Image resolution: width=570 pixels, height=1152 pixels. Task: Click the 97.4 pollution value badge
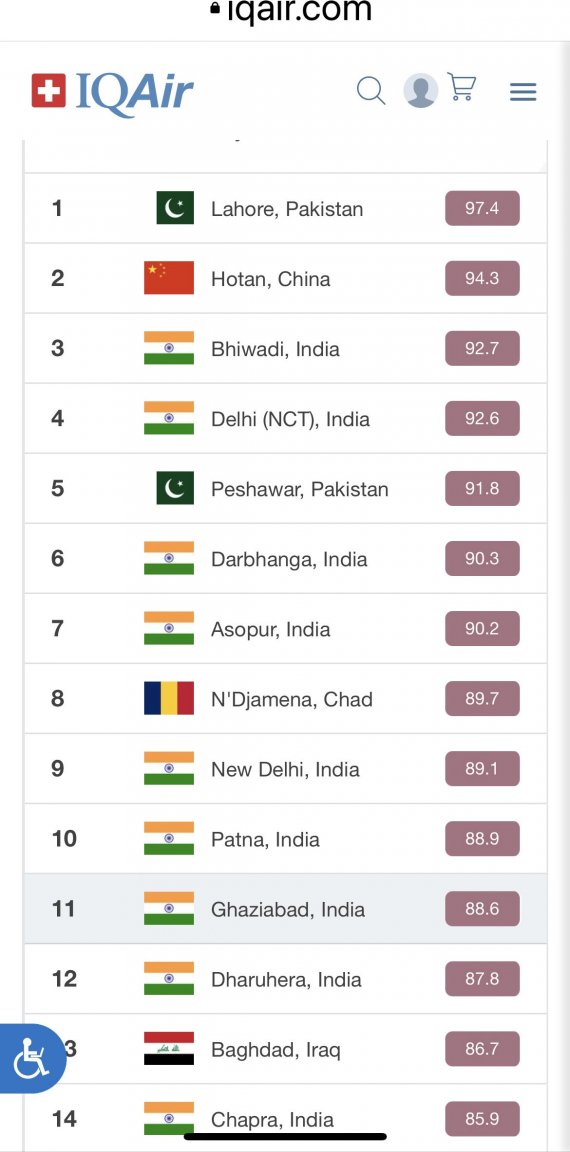pos(482,208)
